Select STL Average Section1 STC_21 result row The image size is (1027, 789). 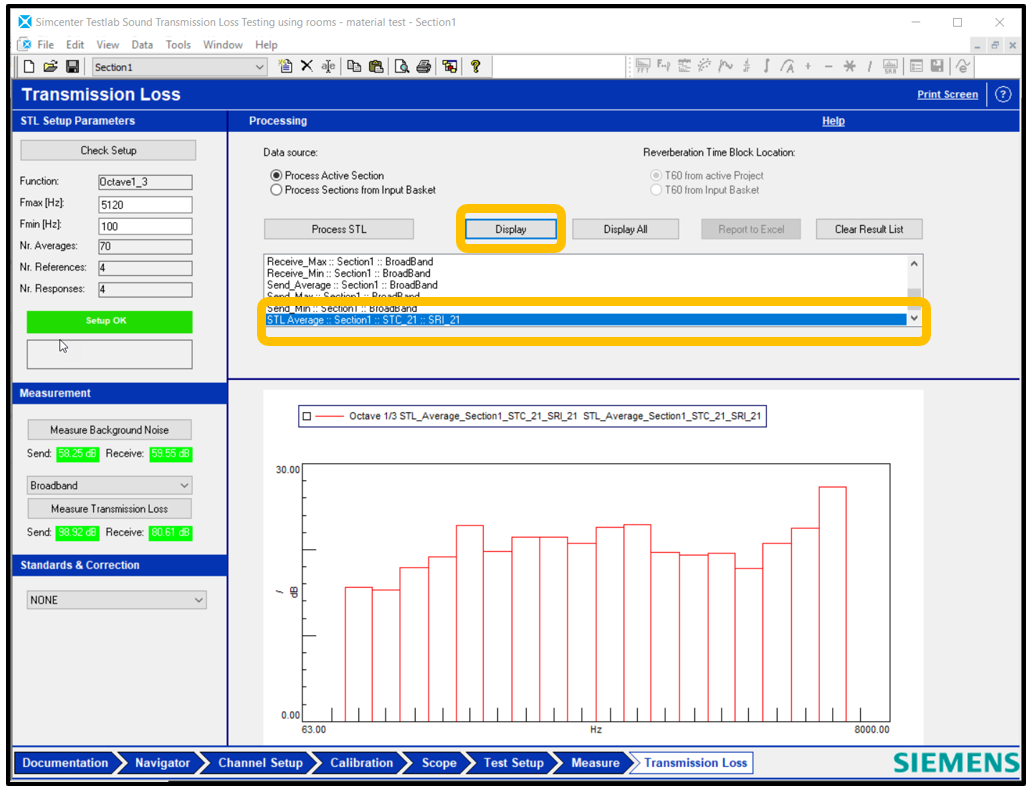(x=586, y=320)
